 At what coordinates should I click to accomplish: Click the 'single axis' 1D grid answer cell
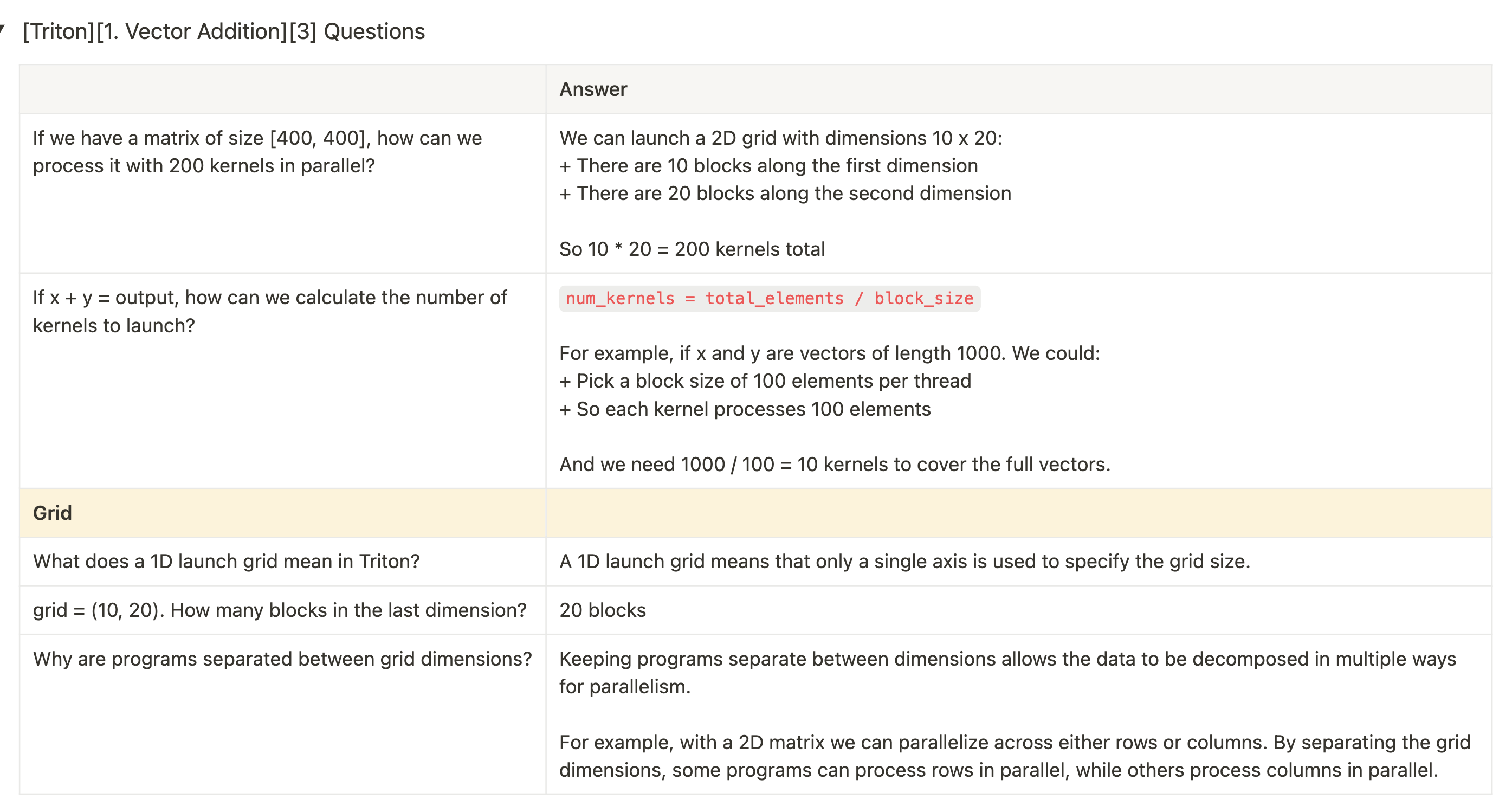[x=904, y=561]
